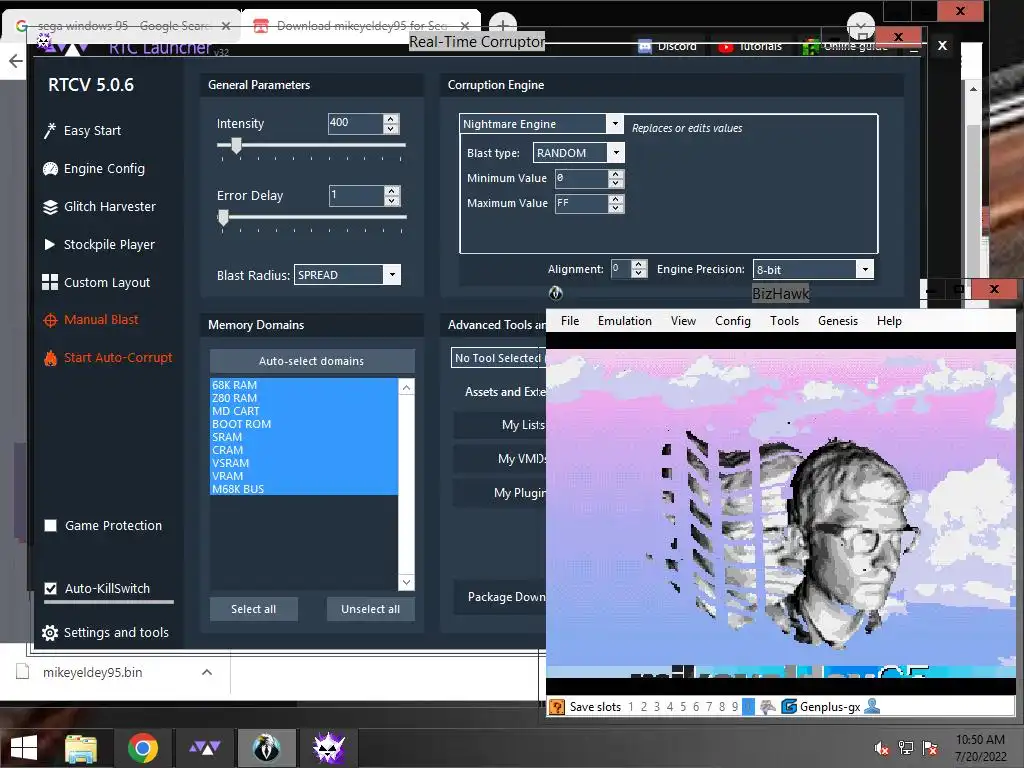Open BizHawk Help menu
The width and height of the screenshot is (1024, 768).
click(889, 321)
